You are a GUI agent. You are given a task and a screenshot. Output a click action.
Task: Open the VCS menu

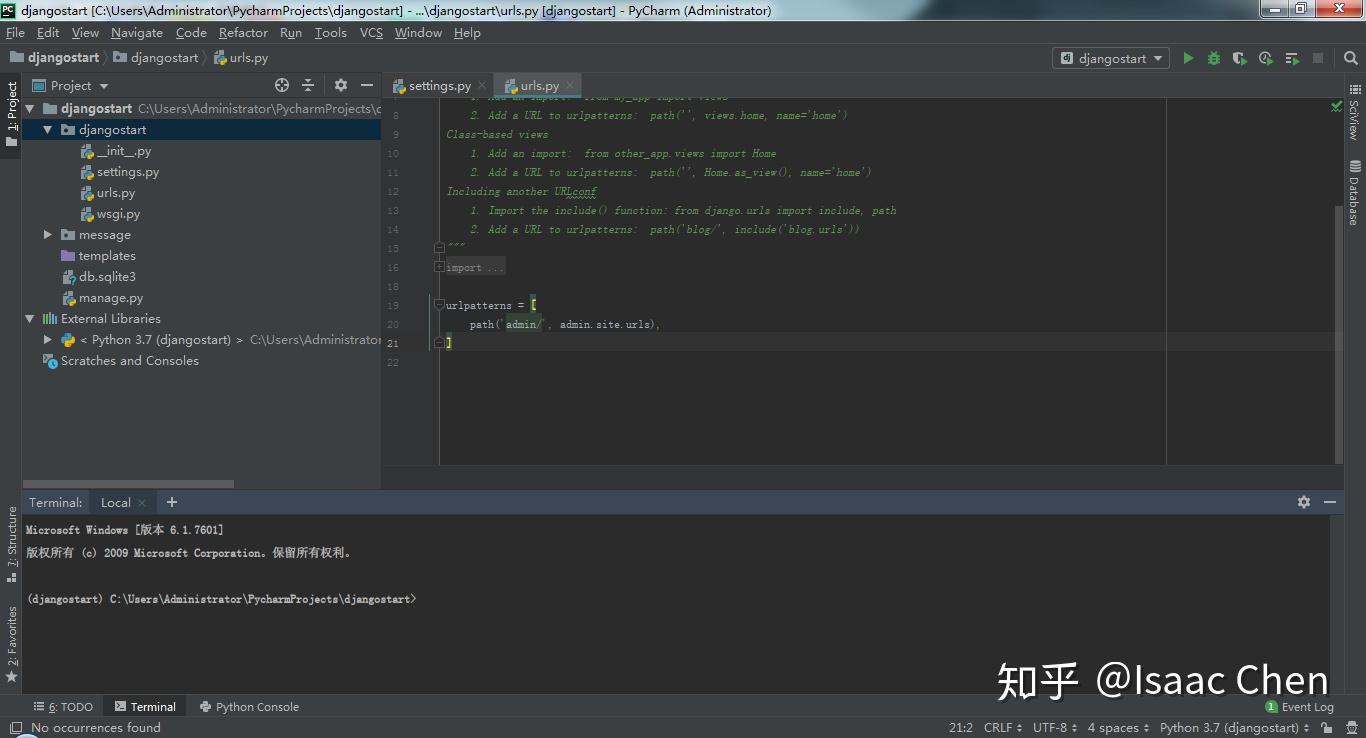click(370, 32)
